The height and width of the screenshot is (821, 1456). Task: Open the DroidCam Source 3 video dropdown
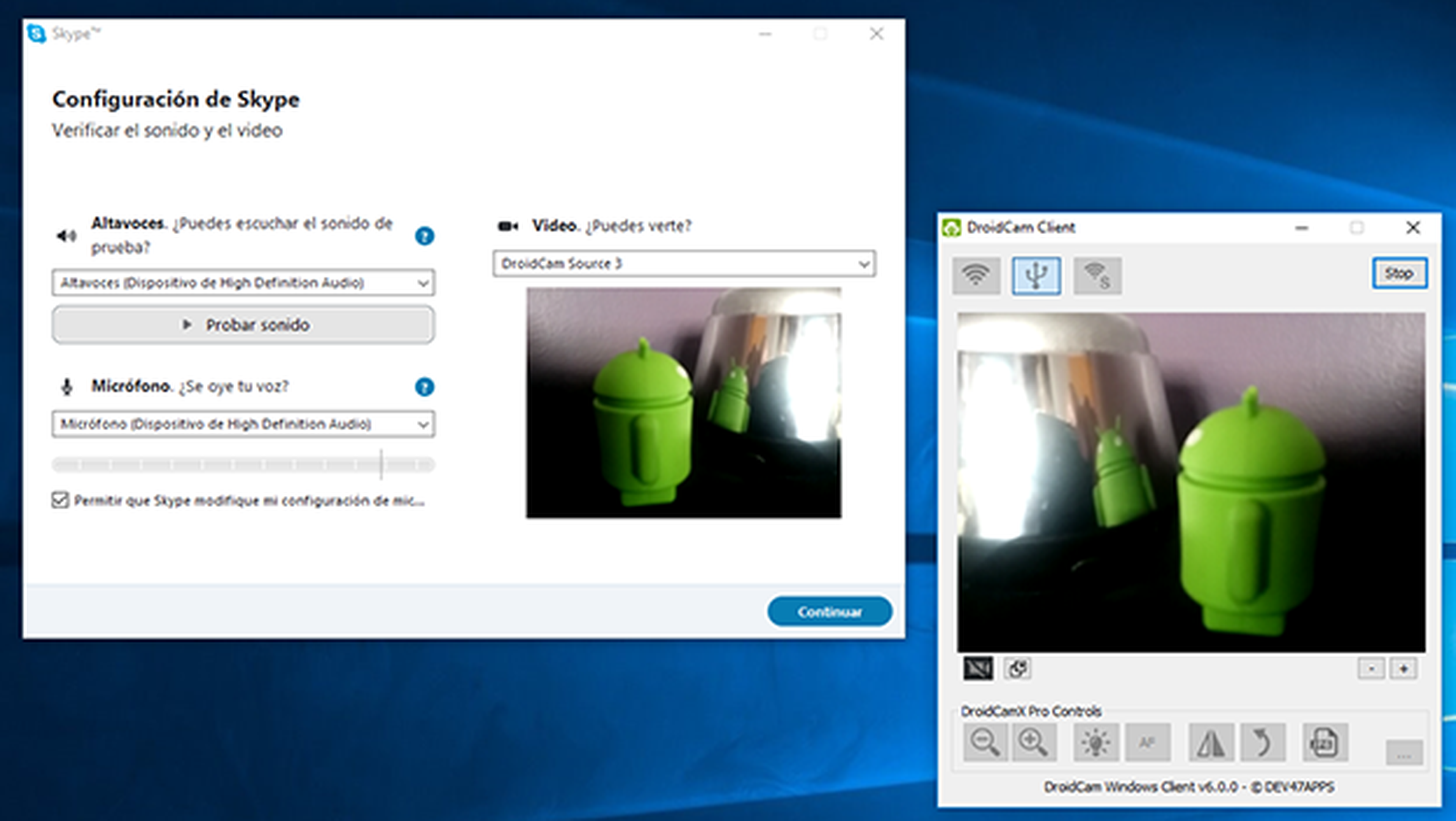click(x=684, y=263)
